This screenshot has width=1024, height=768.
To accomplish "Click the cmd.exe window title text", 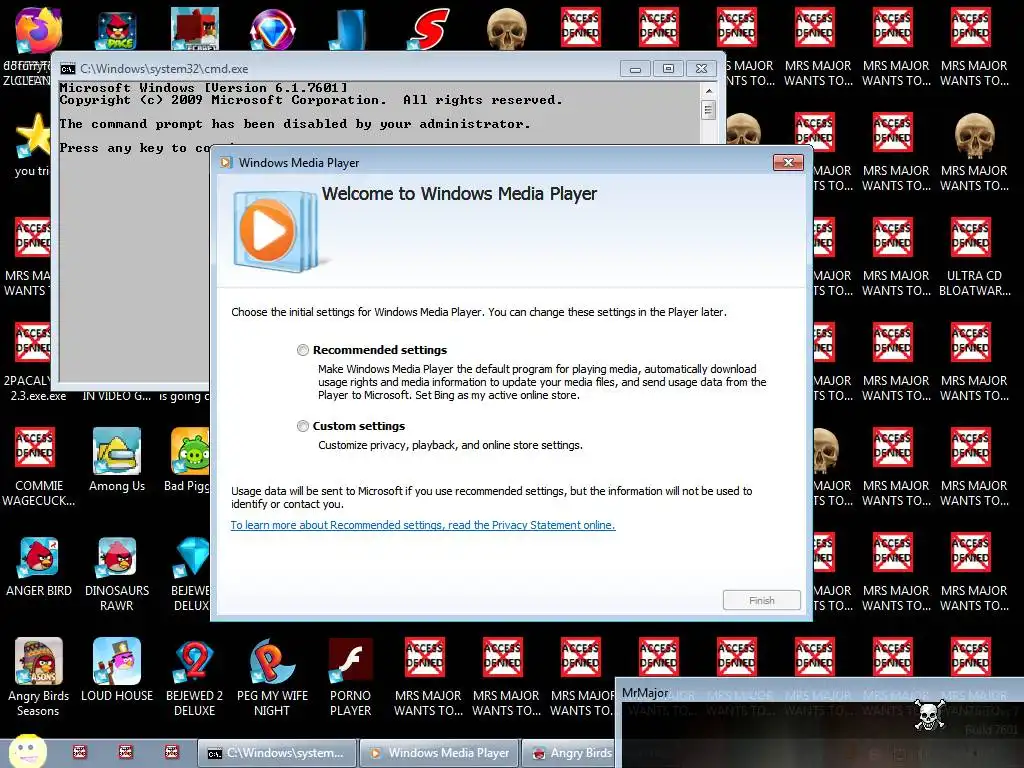I will coord(164,69).
